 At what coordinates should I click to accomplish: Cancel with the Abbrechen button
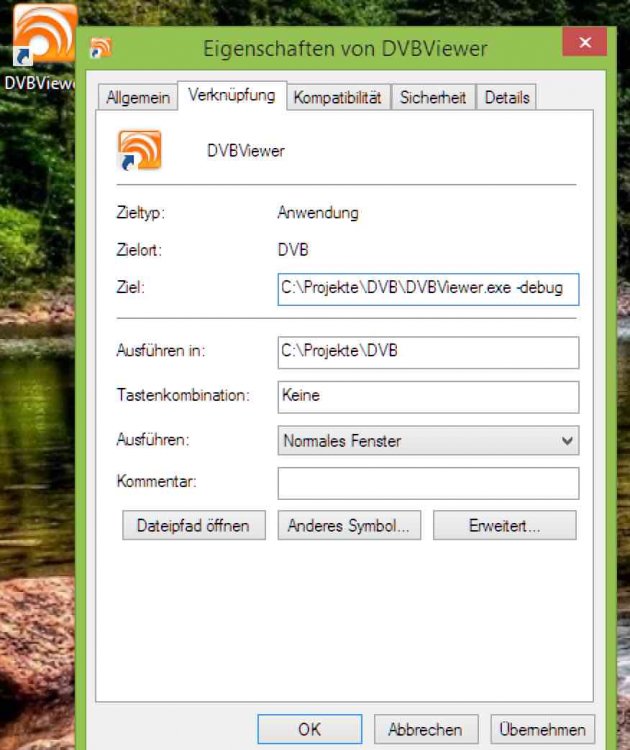(426, 729)
